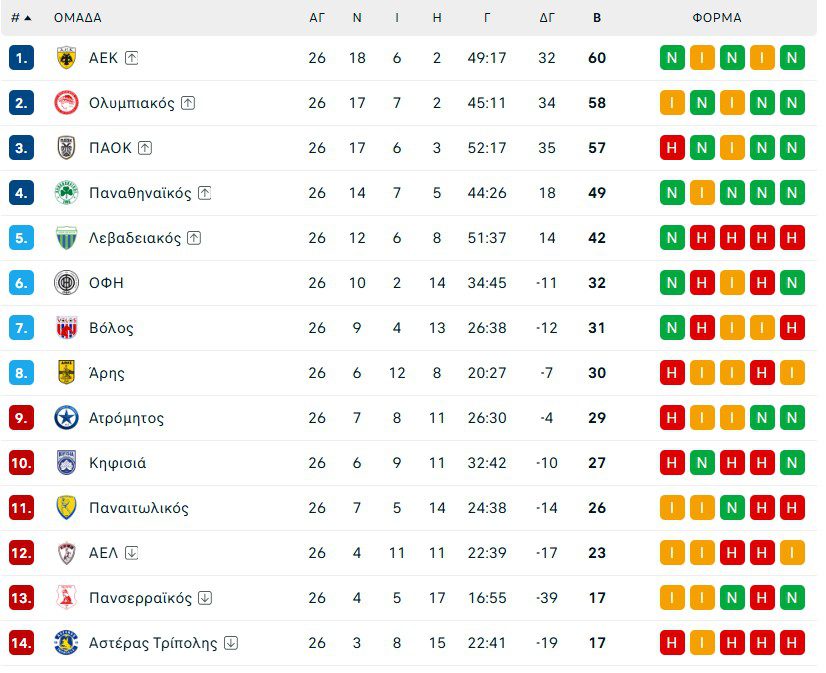This screenshot has width=826, height=673.
Task: Click the Asteras Tripolis crest
Action: [66, 643]
